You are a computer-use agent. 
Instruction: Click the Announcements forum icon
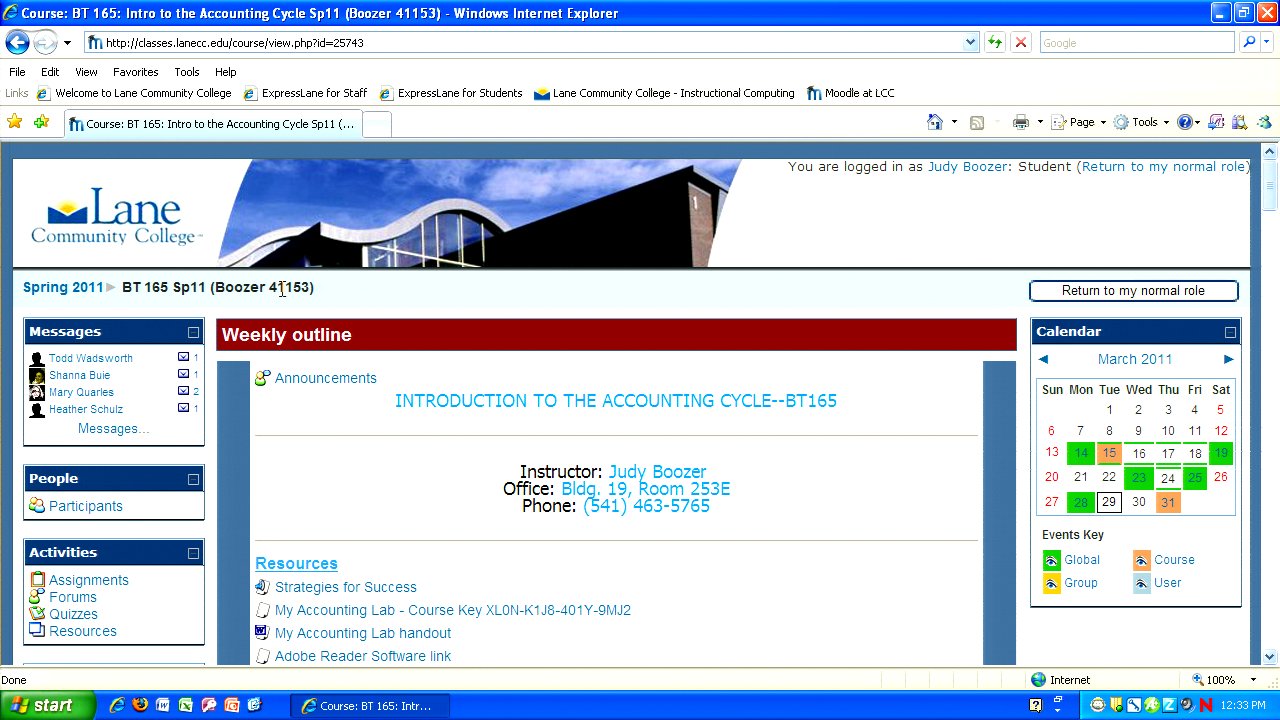pos(263,378)
